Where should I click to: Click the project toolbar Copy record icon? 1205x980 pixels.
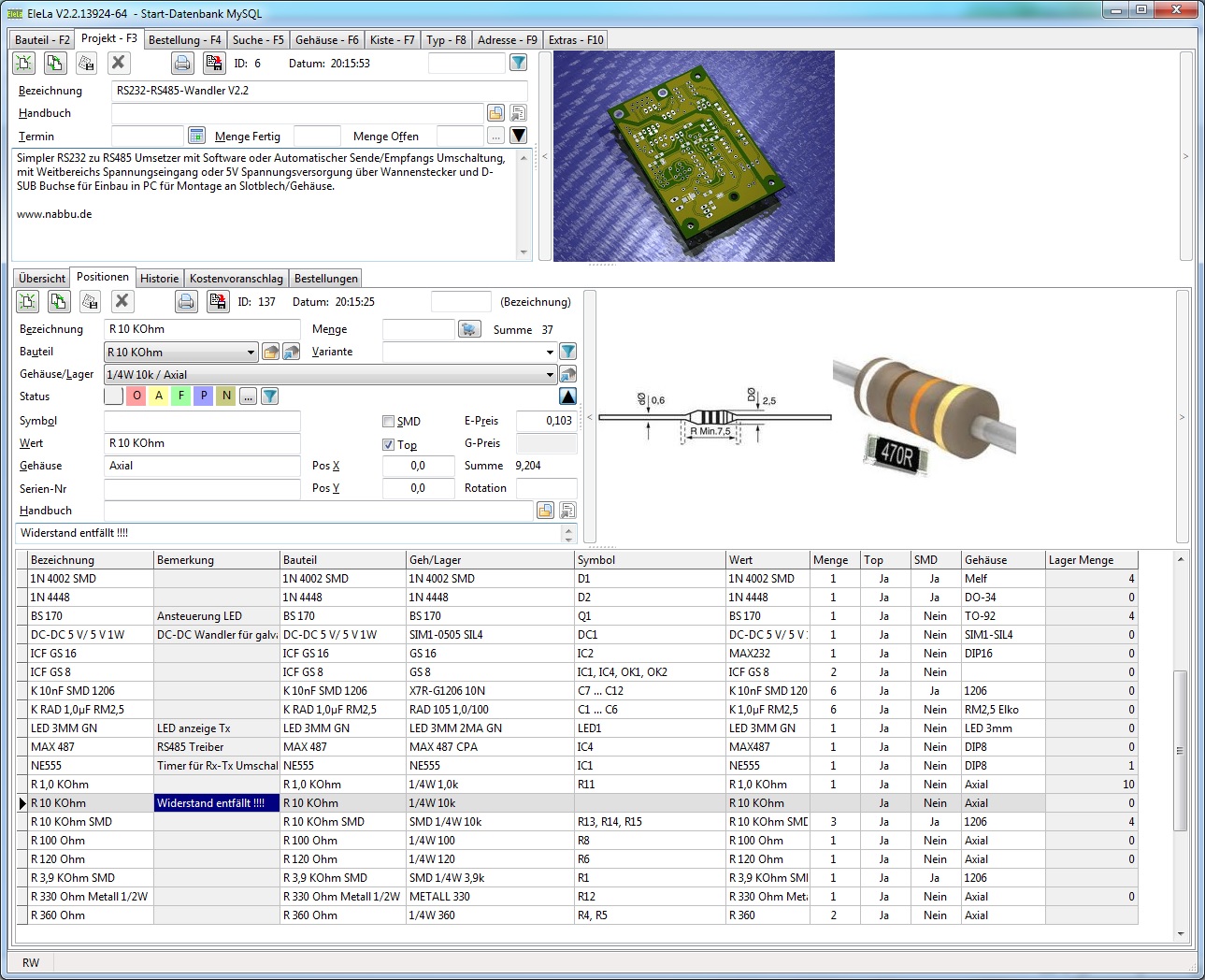55,63
